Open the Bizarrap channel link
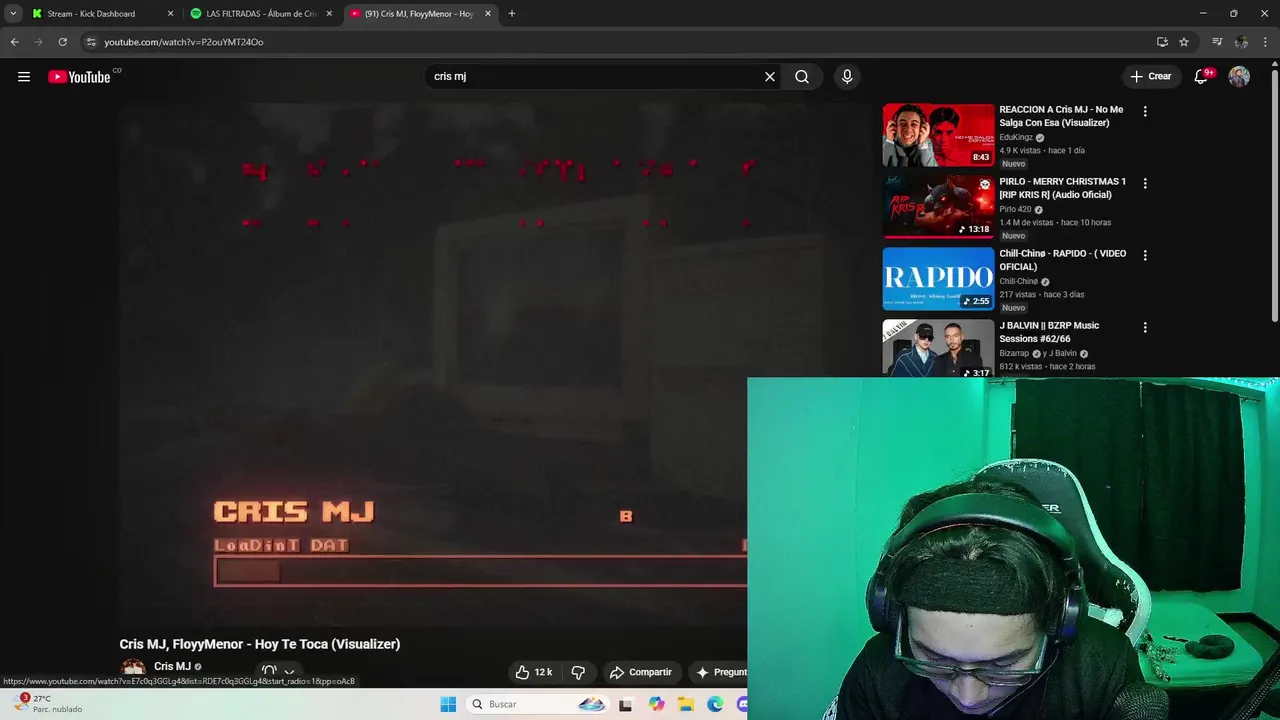 click(1014, 354)
